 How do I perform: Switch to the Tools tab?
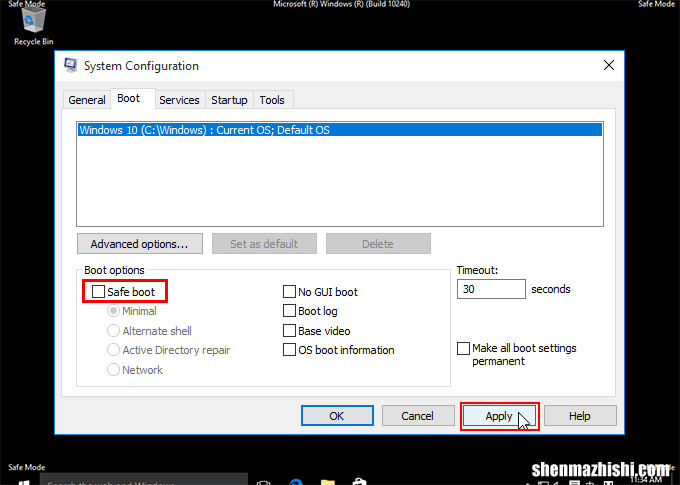click(x=272, y=100)
